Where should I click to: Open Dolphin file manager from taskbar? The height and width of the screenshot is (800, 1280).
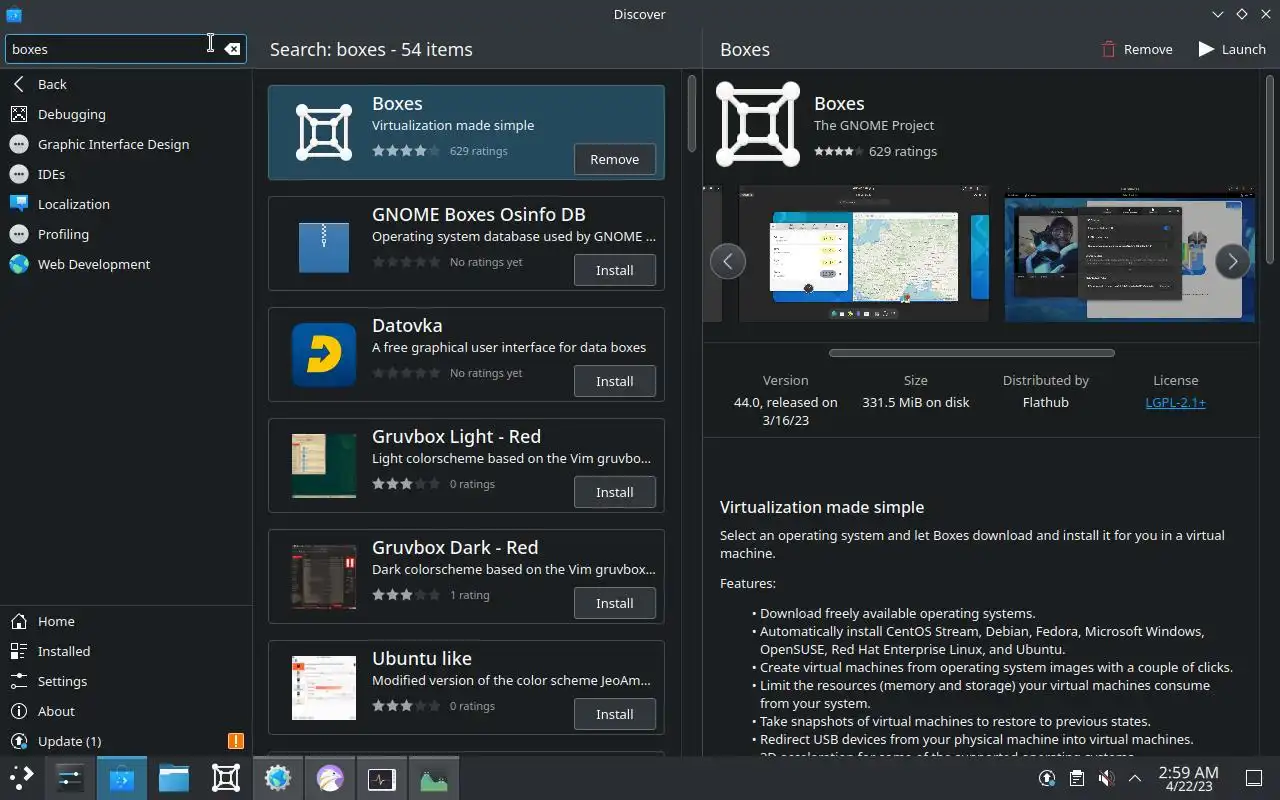(174, 778)
